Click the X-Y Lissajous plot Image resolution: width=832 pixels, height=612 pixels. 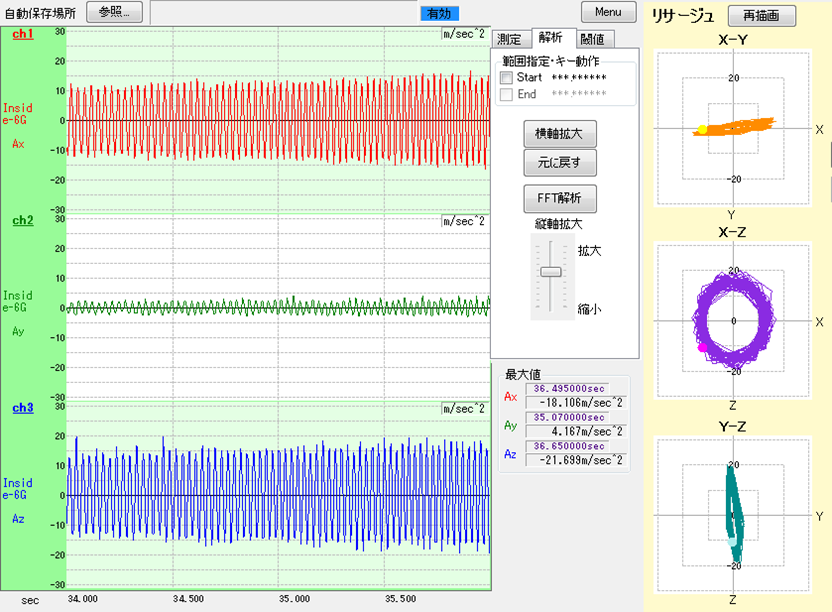pyautogui.click(x=733, y=128)
